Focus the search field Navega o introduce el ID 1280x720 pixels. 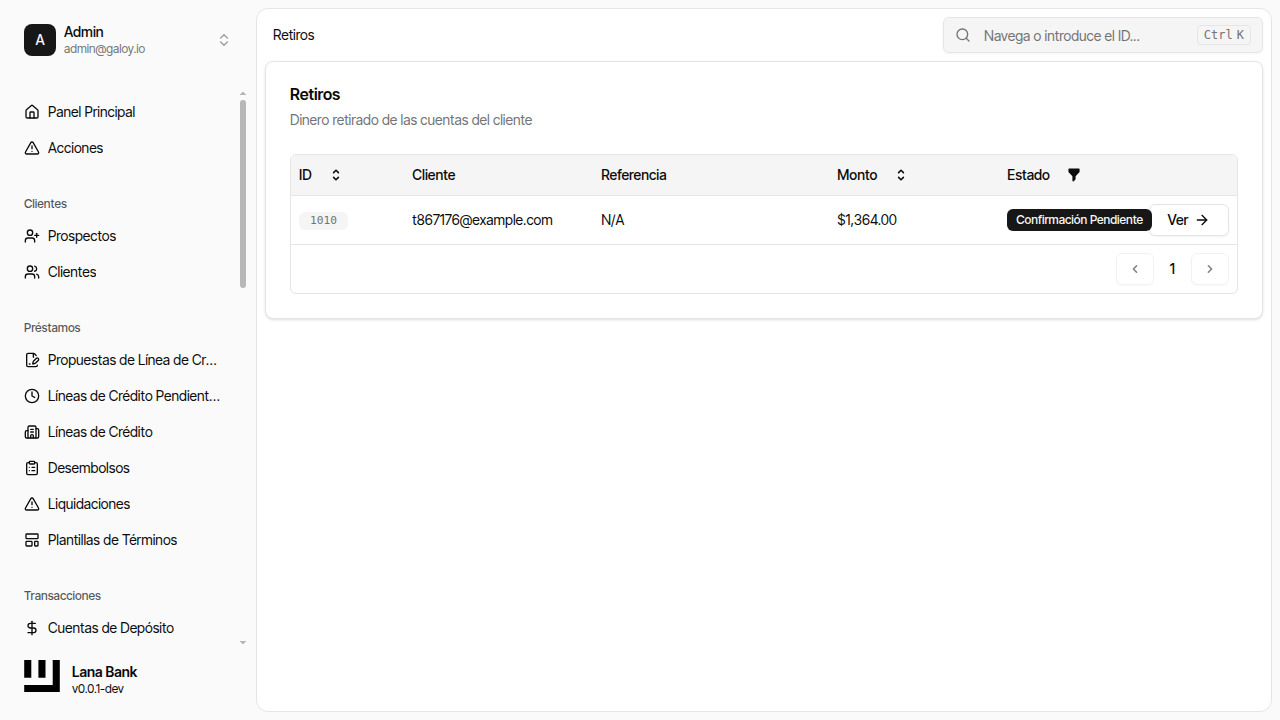(1085, 35)
